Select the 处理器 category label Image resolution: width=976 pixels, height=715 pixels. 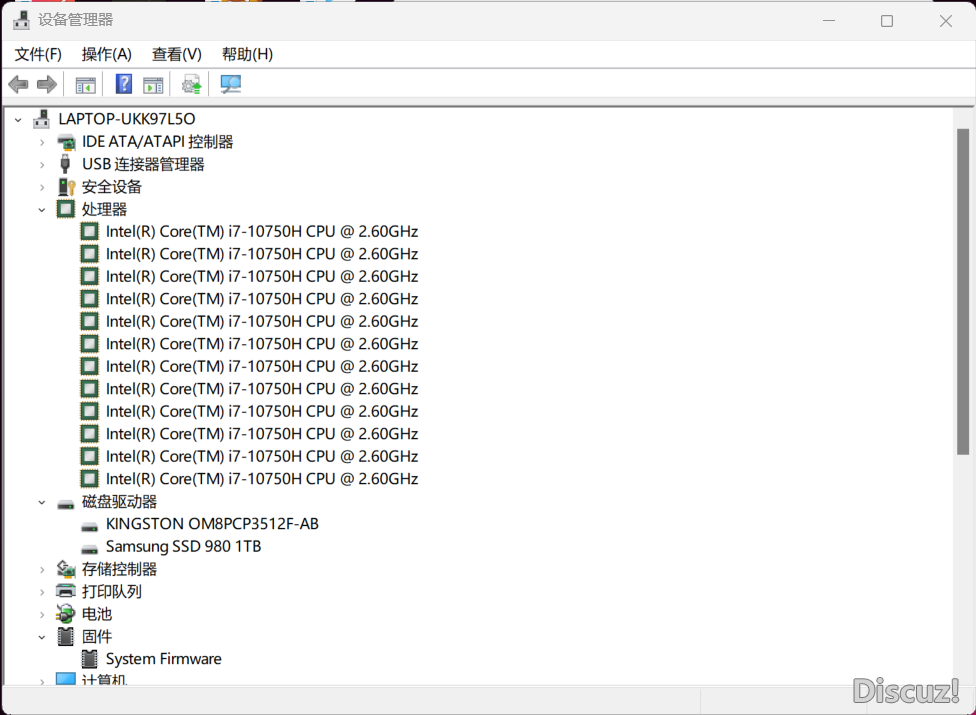coord(105,209)
